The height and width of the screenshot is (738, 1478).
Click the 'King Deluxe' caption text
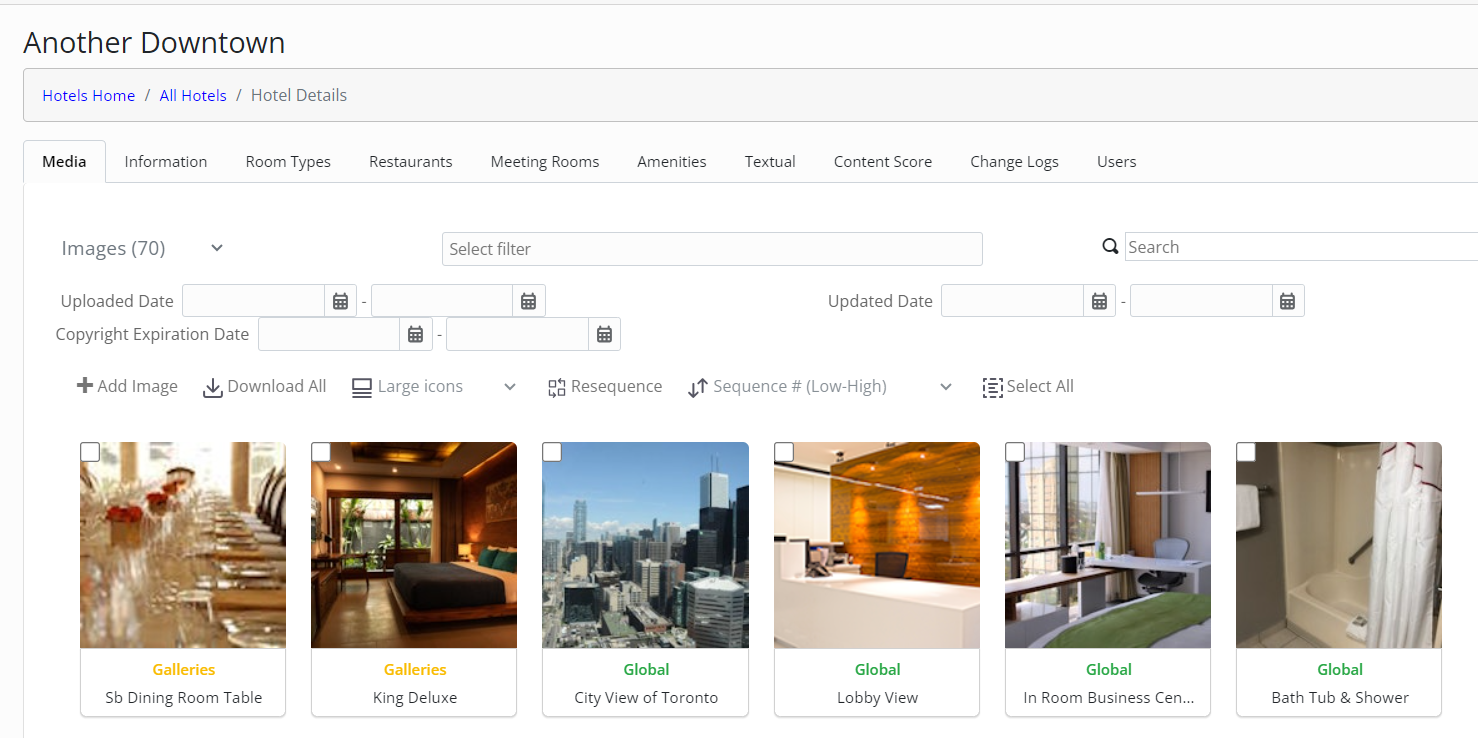415,697
